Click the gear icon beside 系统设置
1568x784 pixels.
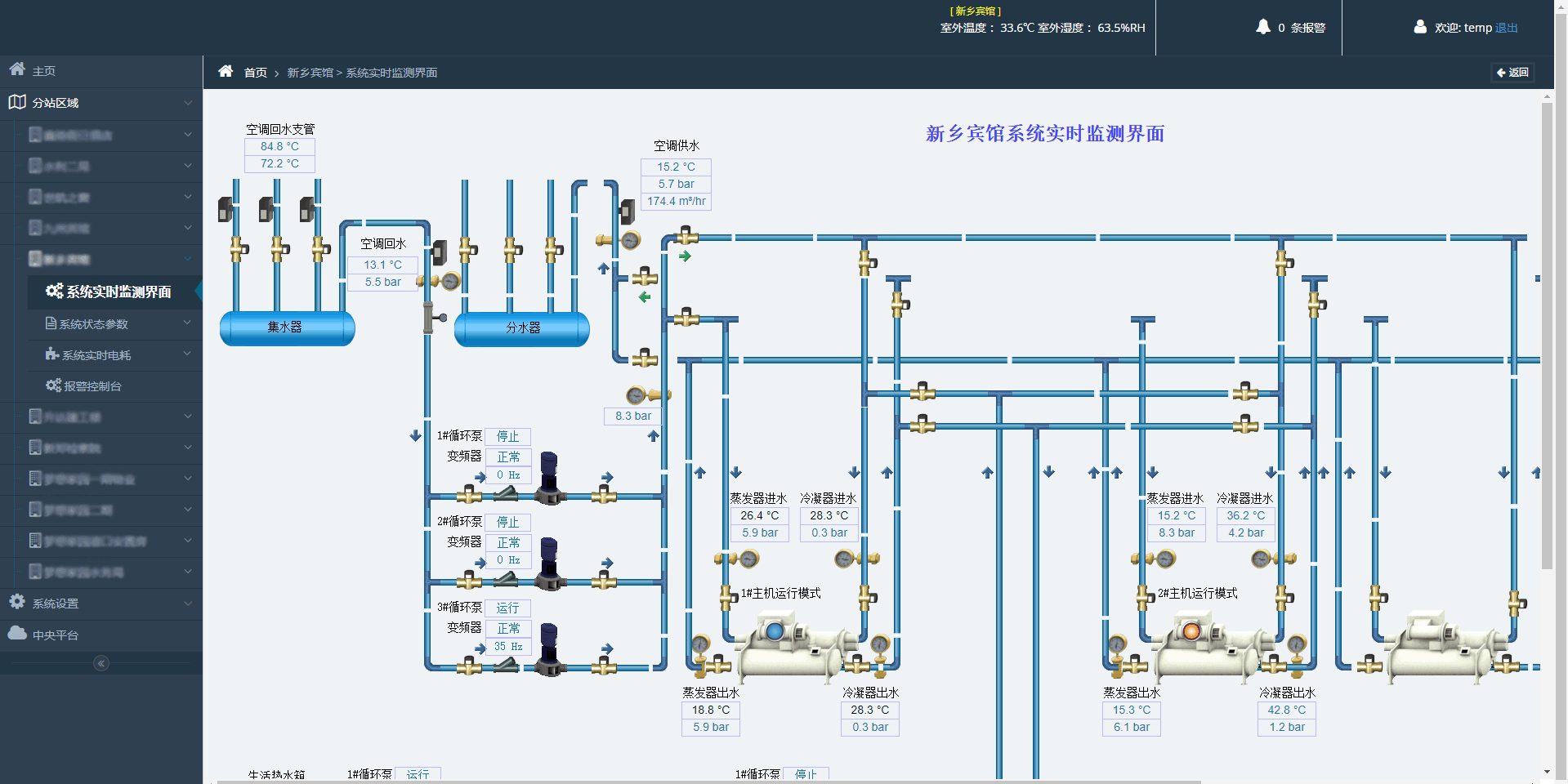point(17,602)
